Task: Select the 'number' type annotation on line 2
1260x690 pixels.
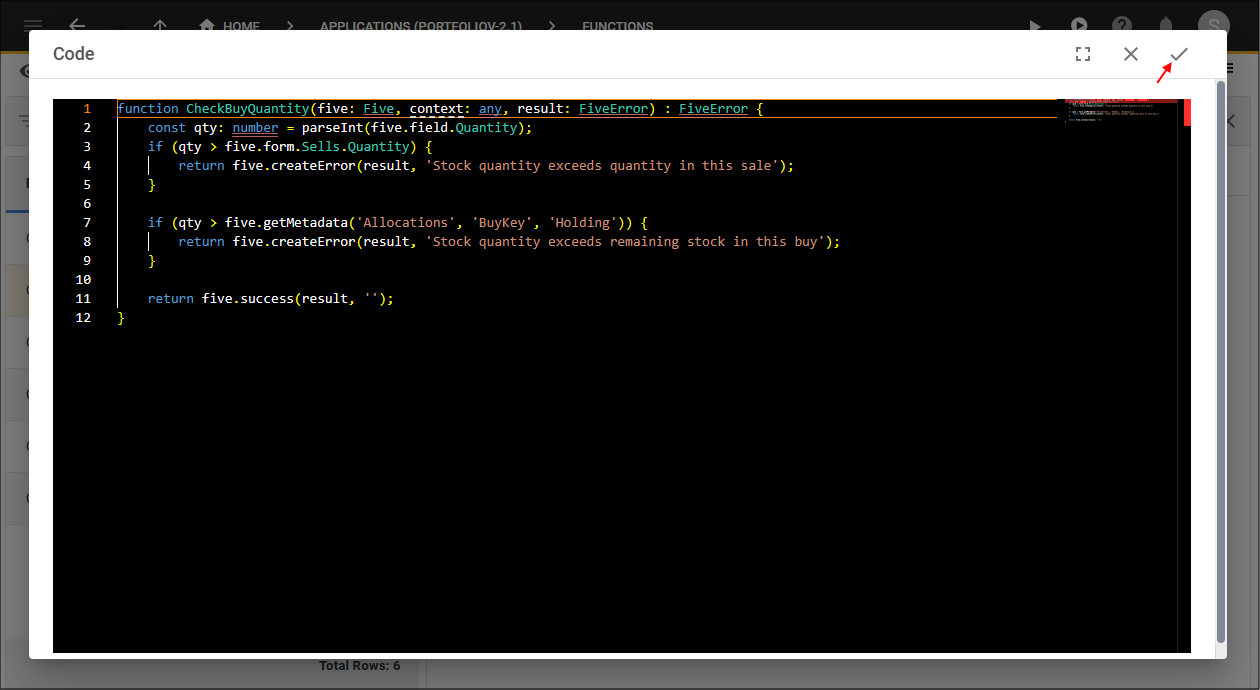Action: point(255,127)
